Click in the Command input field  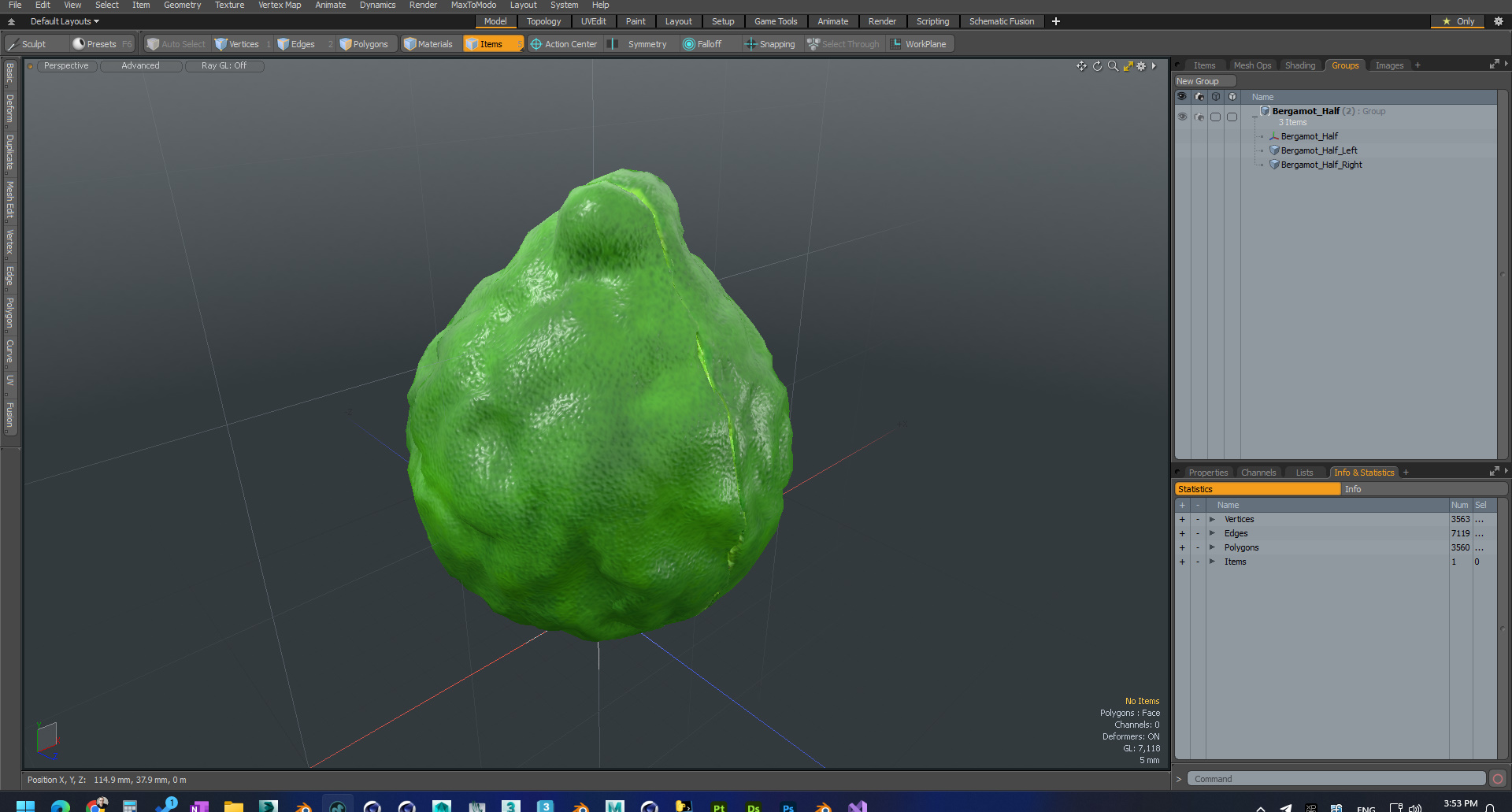[x=1336, y=779]
